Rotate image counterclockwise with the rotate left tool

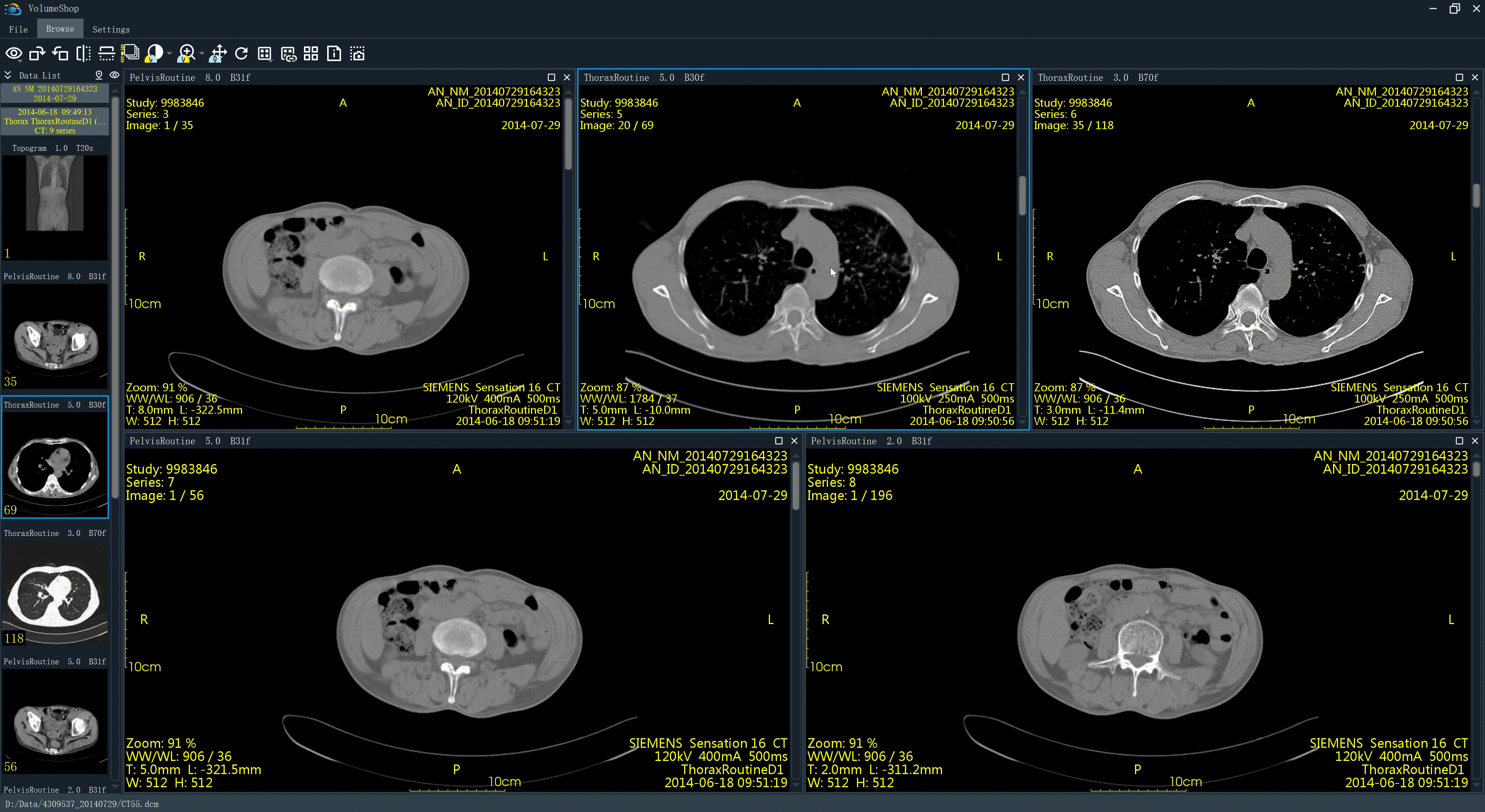click(x=60, y=54)
